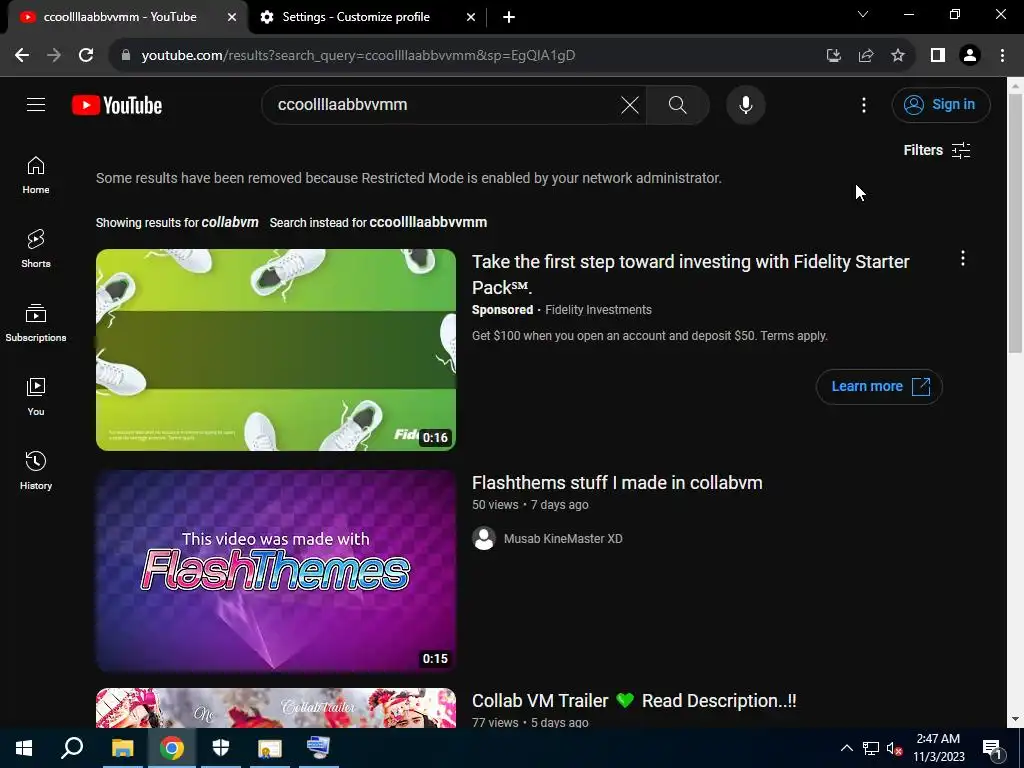This screenshot has width=1024, height=768.
Task: Open Flashthems stuff I made in collabvm
Action: pyautogui.click(x=617, y=483)
